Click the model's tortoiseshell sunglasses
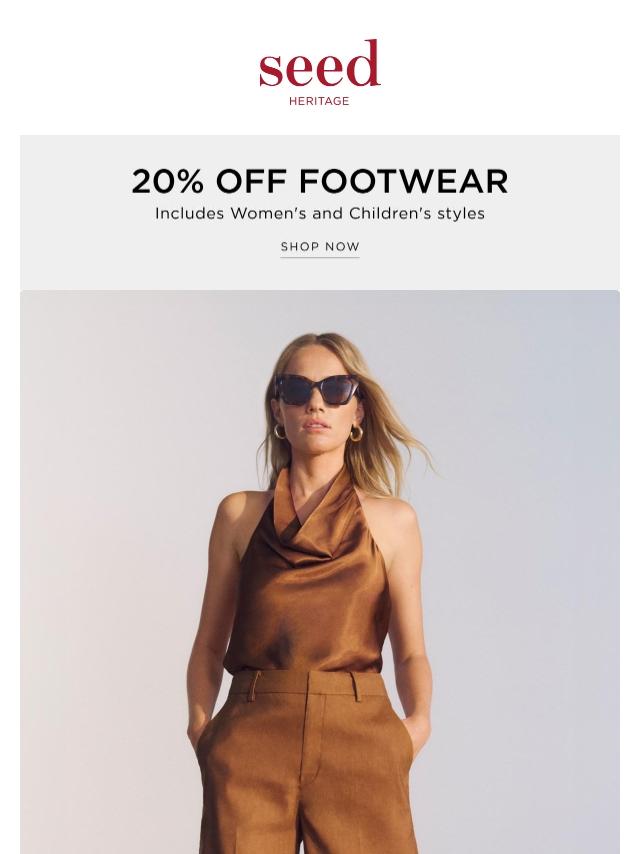640x854 pixels. pos(317,389)
